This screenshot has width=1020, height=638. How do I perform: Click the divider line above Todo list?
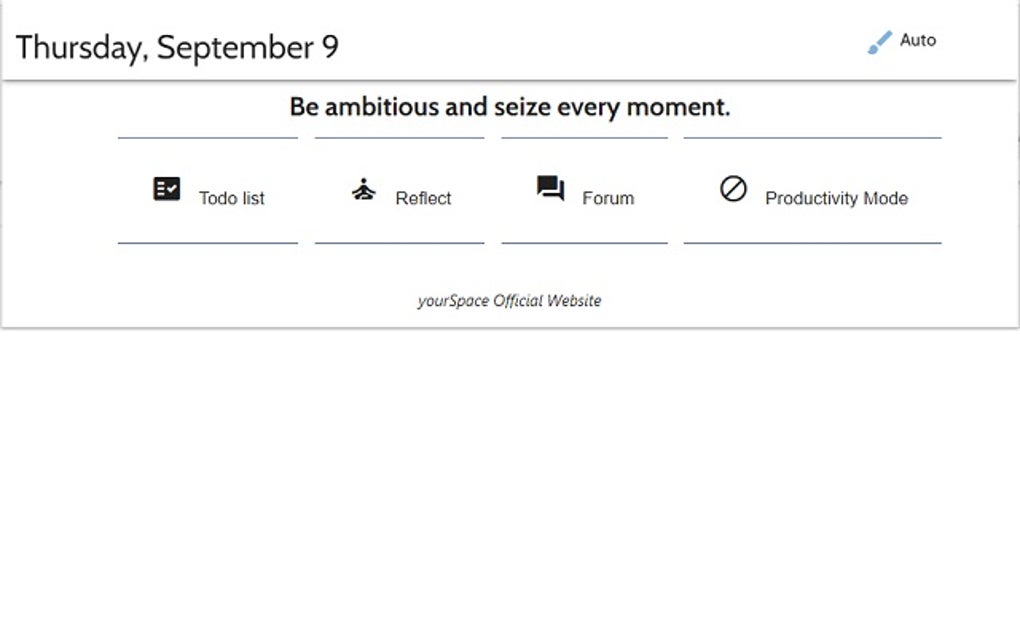(x=207, y=138)
